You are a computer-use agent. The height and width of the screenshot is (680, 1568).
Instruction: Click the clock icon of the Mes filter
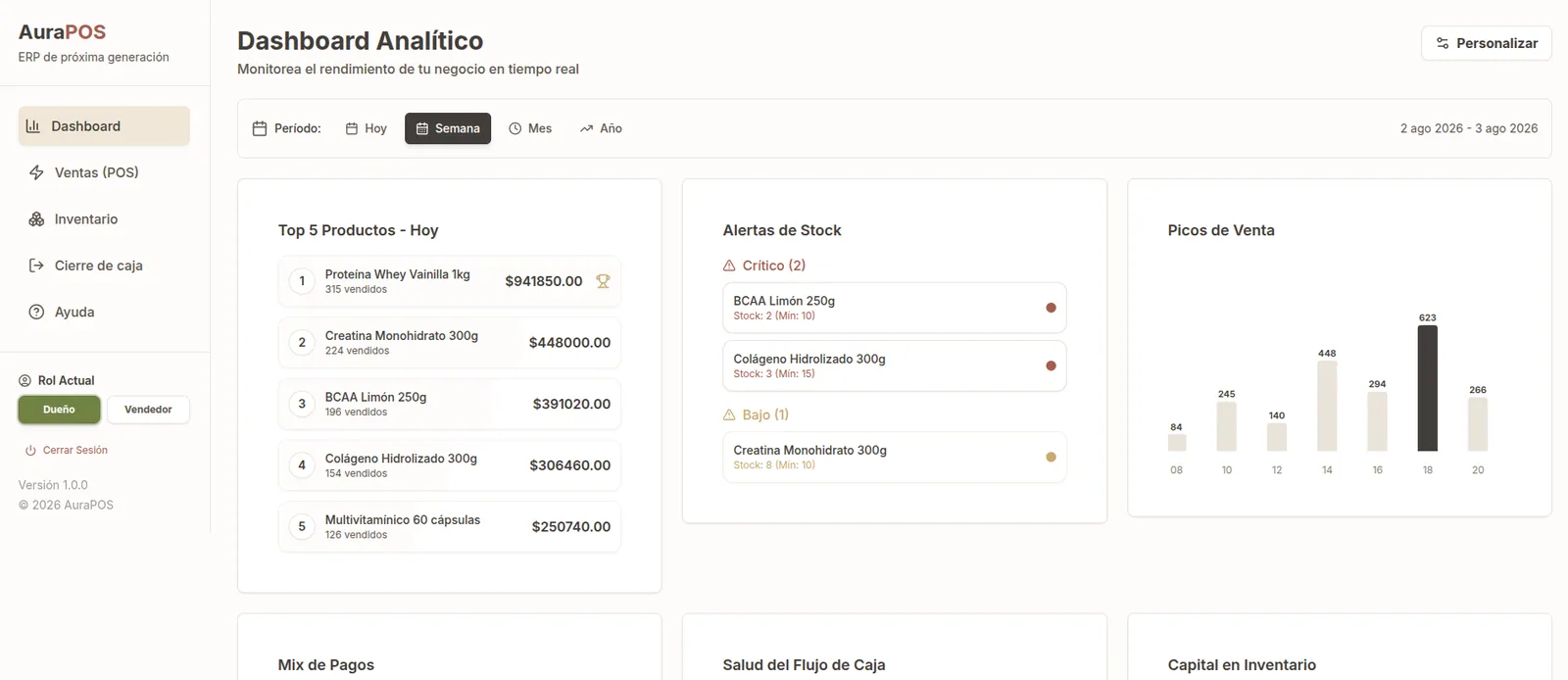[515, 128]
